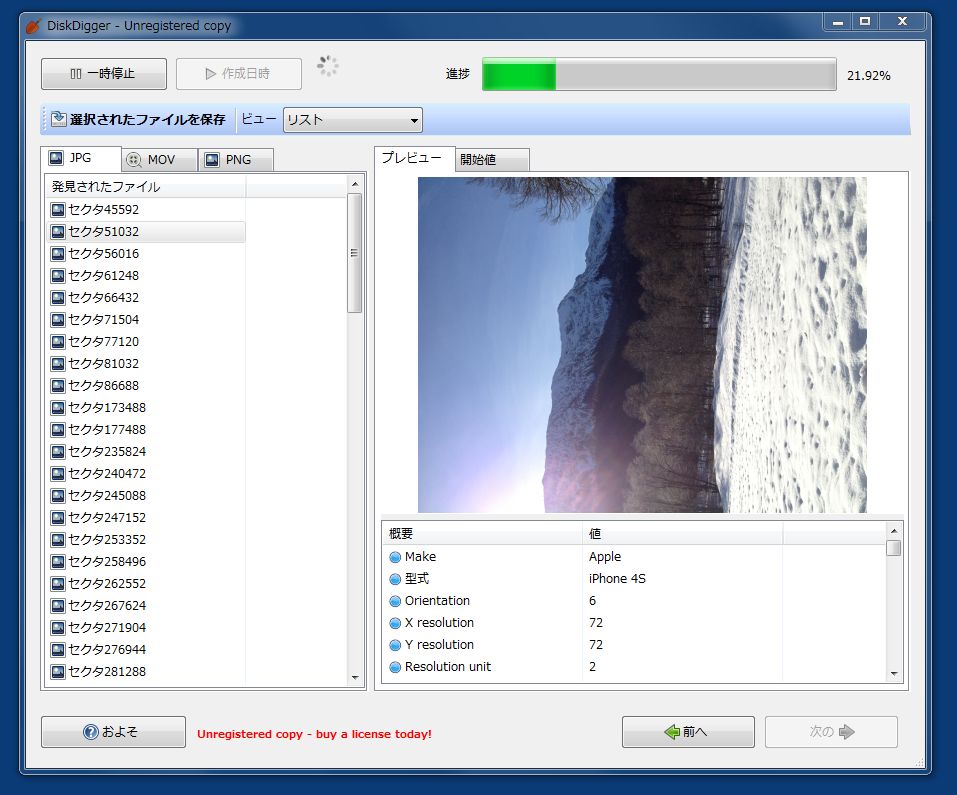This screenshot has width=957, height=795.
Task: Click the image icon beside セクタ86688
Action: click(x=58, y=386)
